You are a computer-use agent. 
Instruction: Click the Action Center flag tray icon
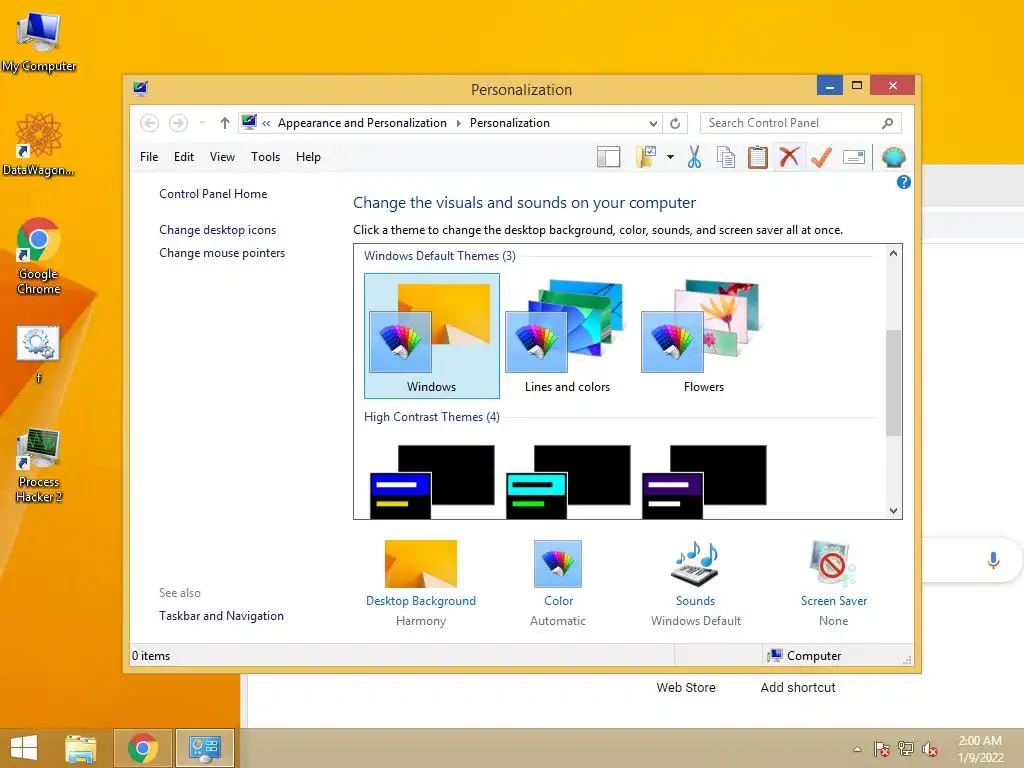coord(882,749)
